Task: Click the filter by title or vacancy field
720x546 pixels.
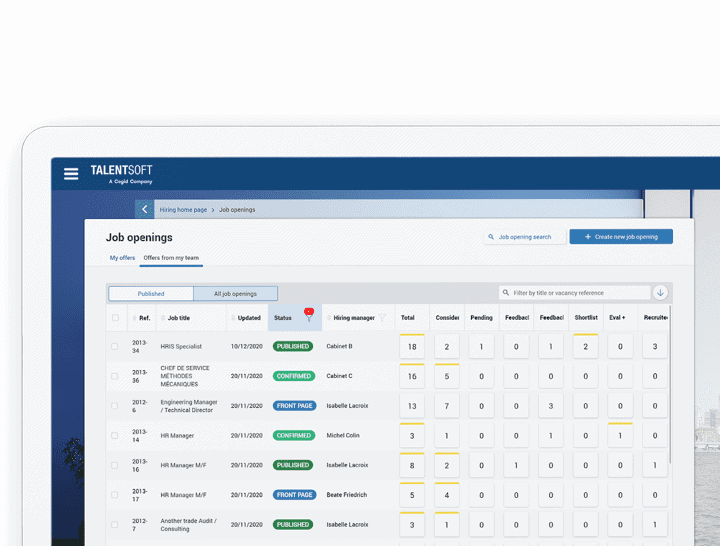Action: (x=580, y=293)
